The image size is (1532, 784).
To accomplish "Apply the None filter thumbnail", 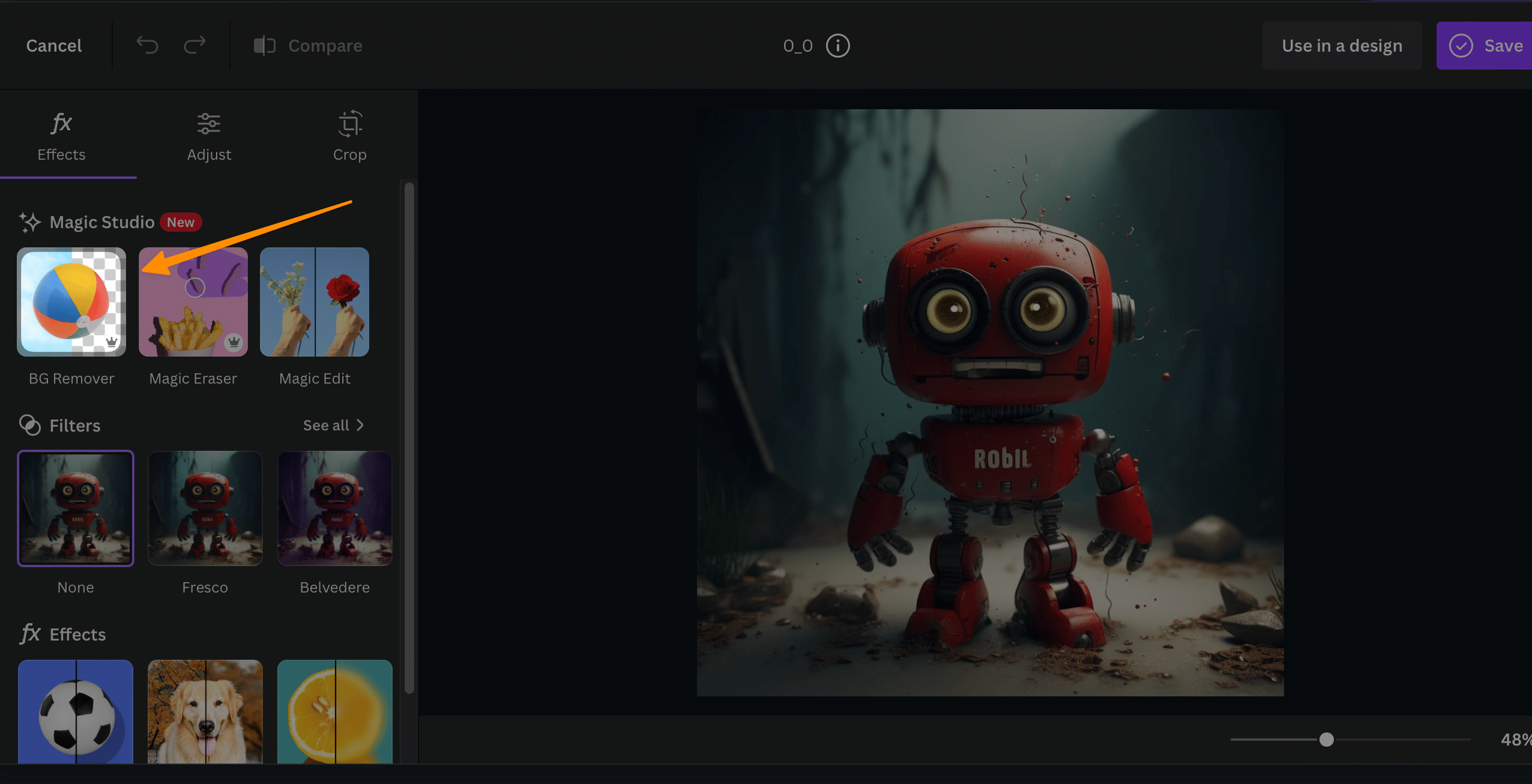I will (76, 508).
